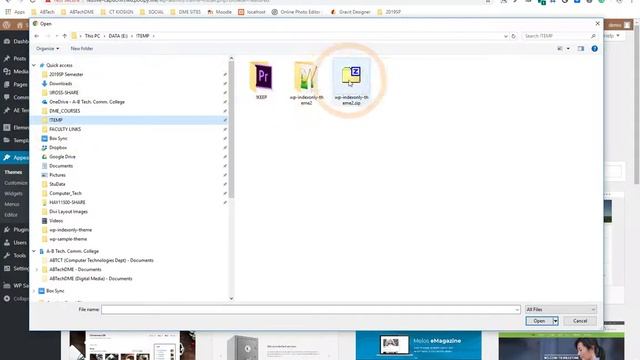Image resolution: width=640 pixels, height=360 pixels.
Task: Select Videos in the navigation pane
Action: pos(56,221)
